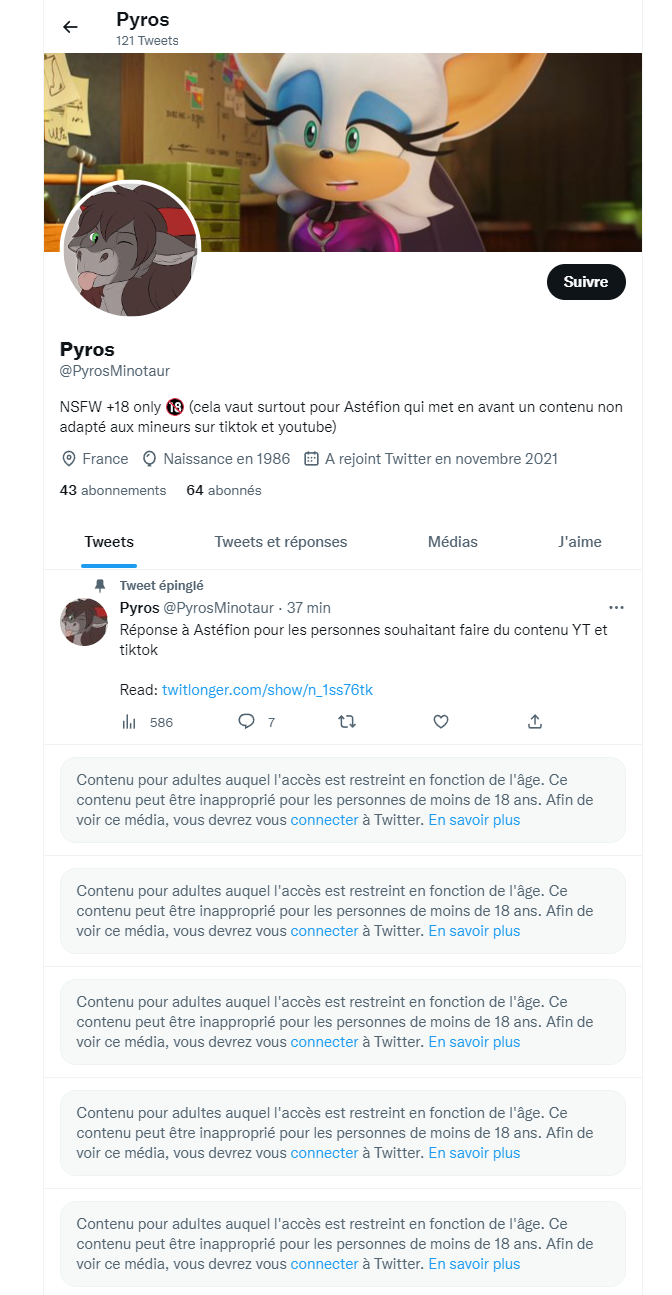The image size is (672, 1295).
Task: Retweet the pinned tweet
Action: coord(348,722)
